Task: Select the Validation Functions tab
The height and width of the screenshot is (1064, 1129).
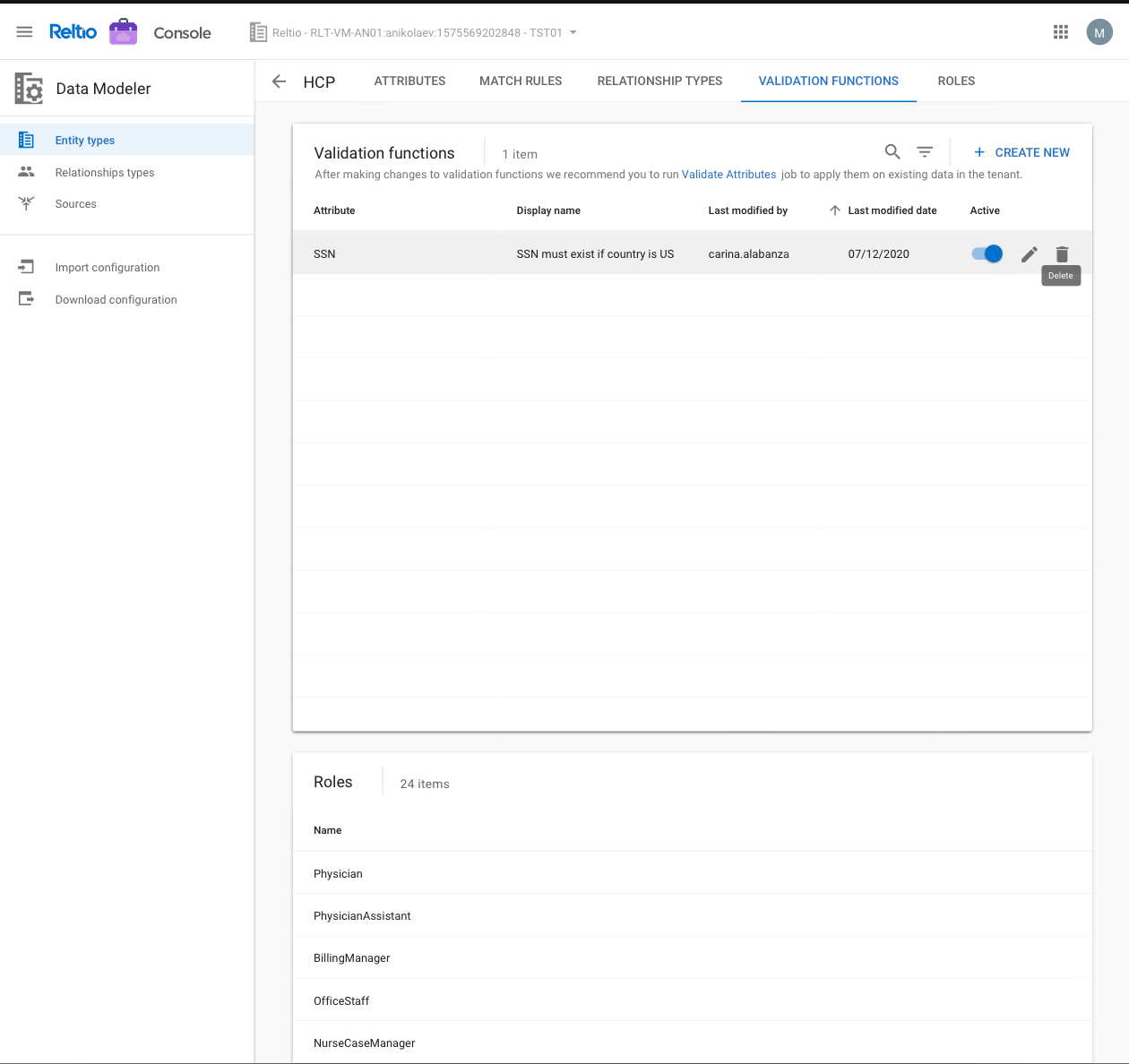Action: coord(829,81)
